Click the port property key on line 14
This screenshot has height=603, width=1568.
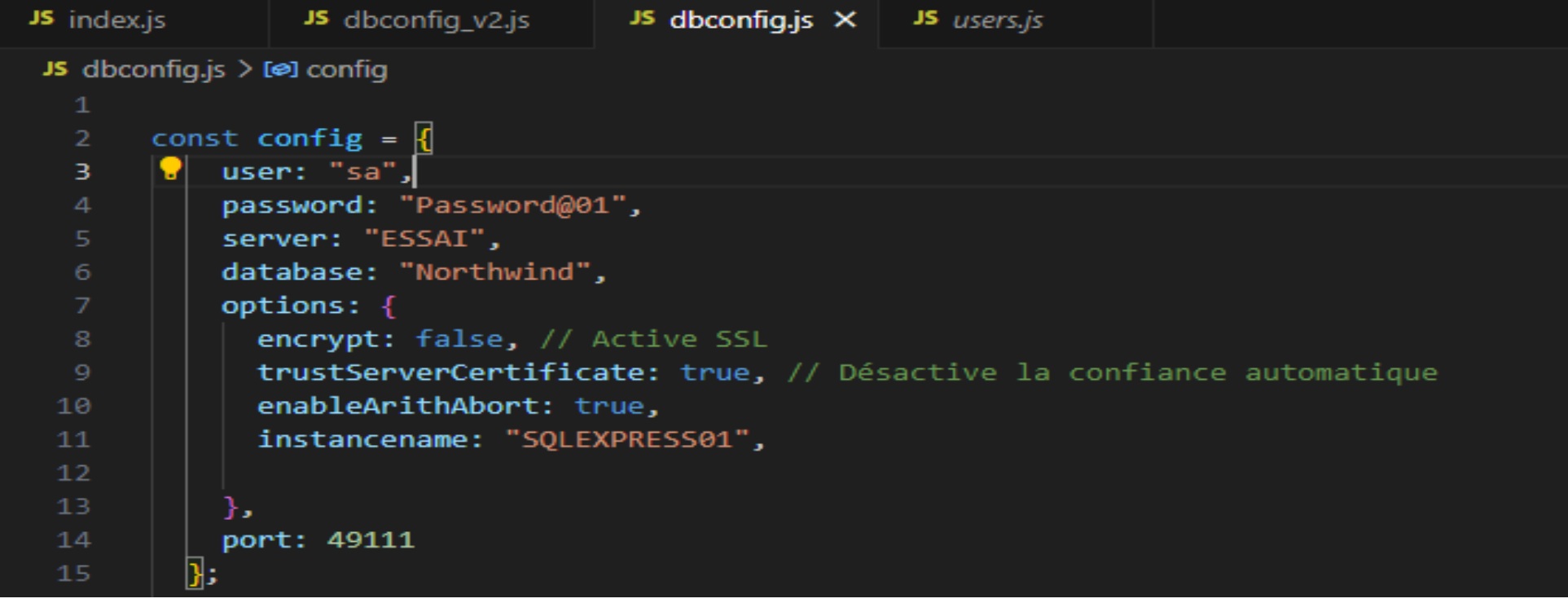pos(257,540)
